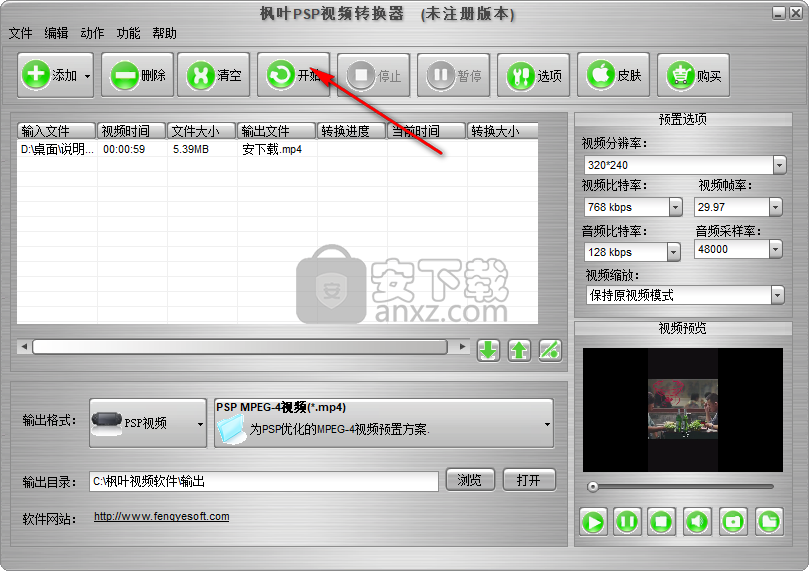
Task: Click the video preview thumbnail
Action: [683, 409]
